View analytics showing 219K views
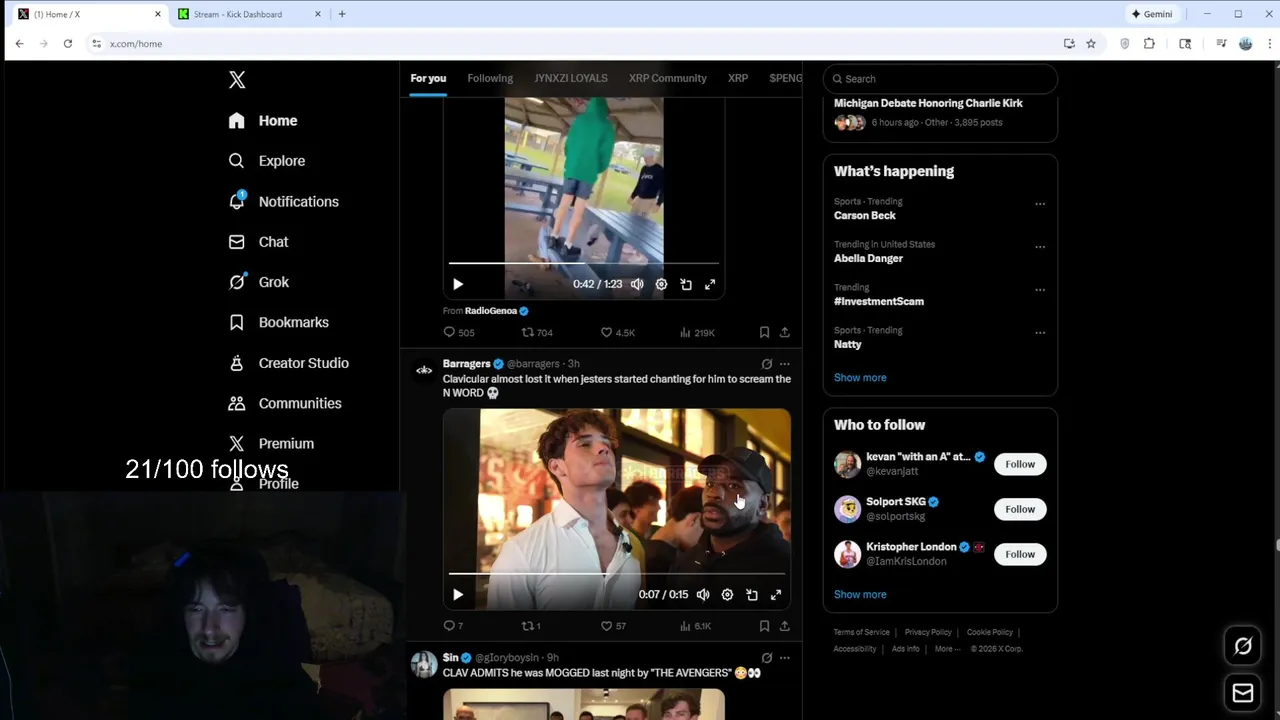 pos(696,332)
